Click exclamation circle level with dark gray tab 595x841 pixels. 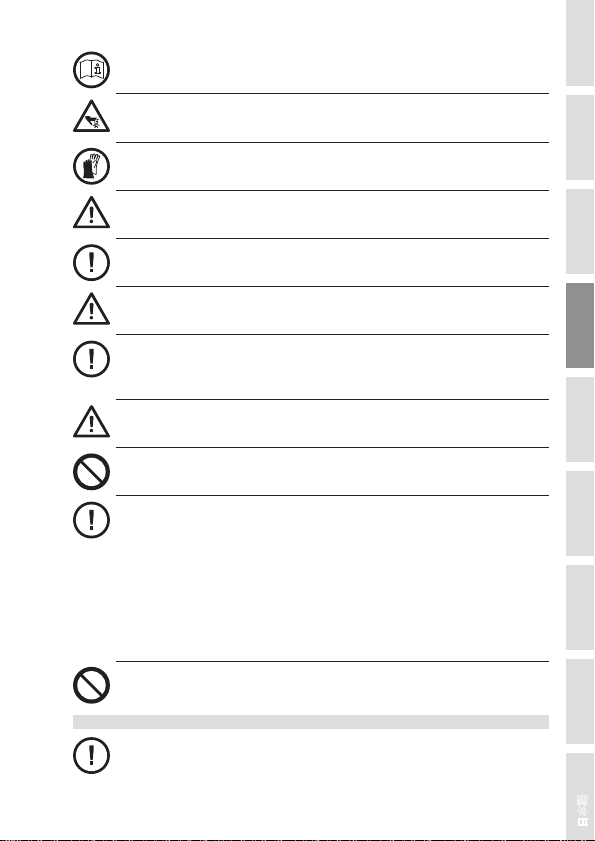(91, 359)
